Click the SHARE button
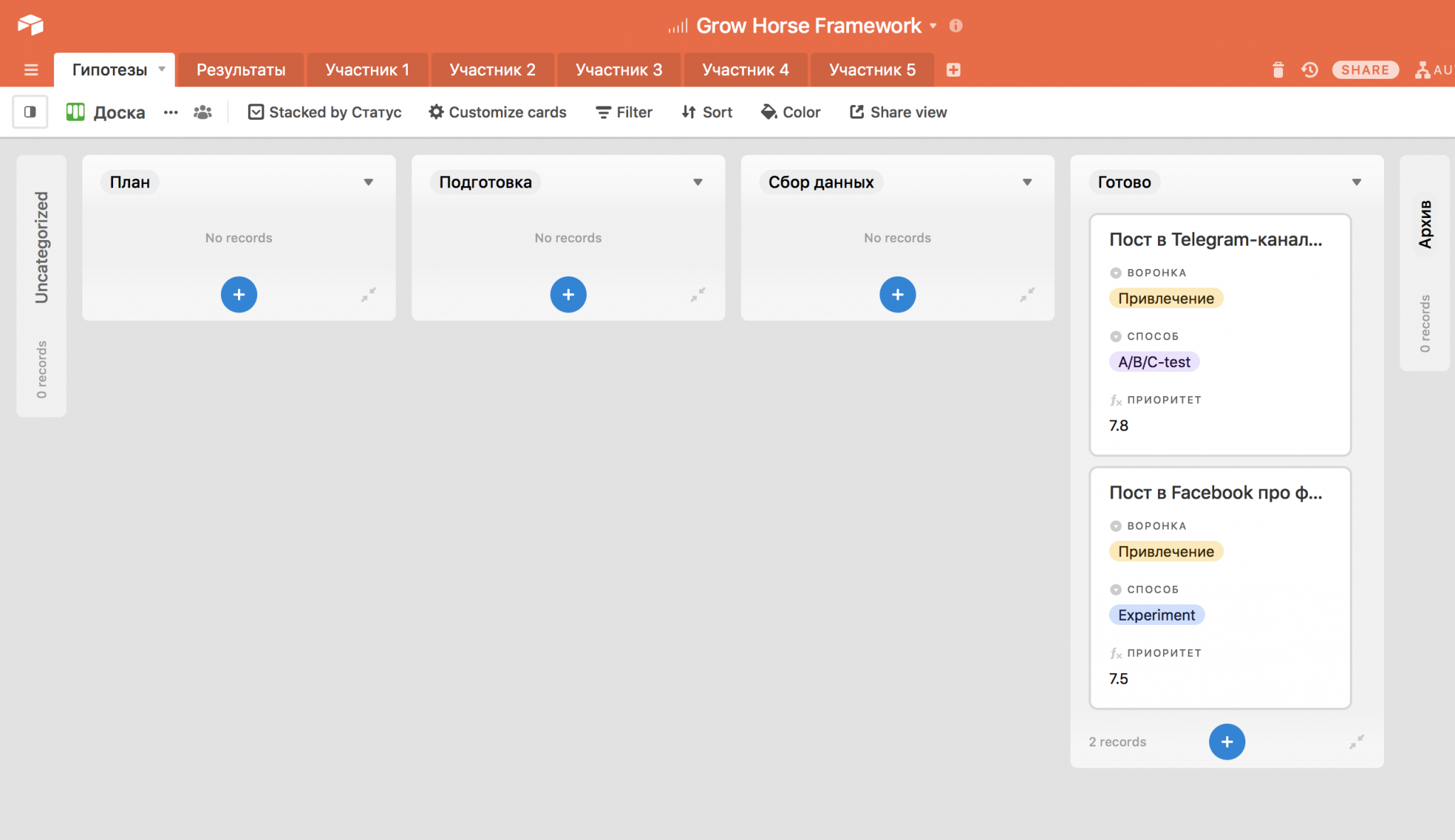The height and width of the screenshot is (840, 1455). [1365, 70]
